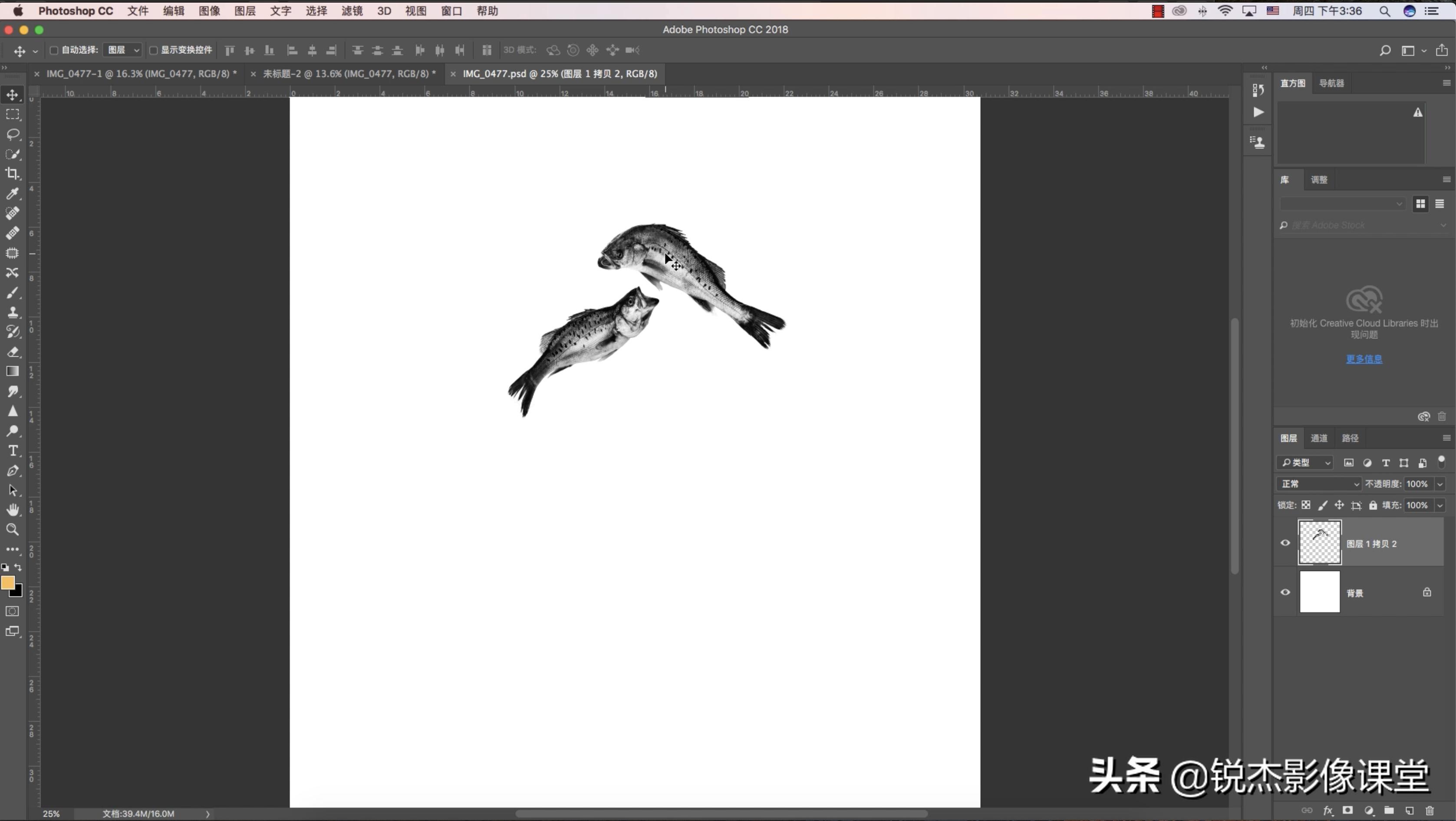The image size is (1456, 821).
Task: Select the Crop tool
Action: 13,174
